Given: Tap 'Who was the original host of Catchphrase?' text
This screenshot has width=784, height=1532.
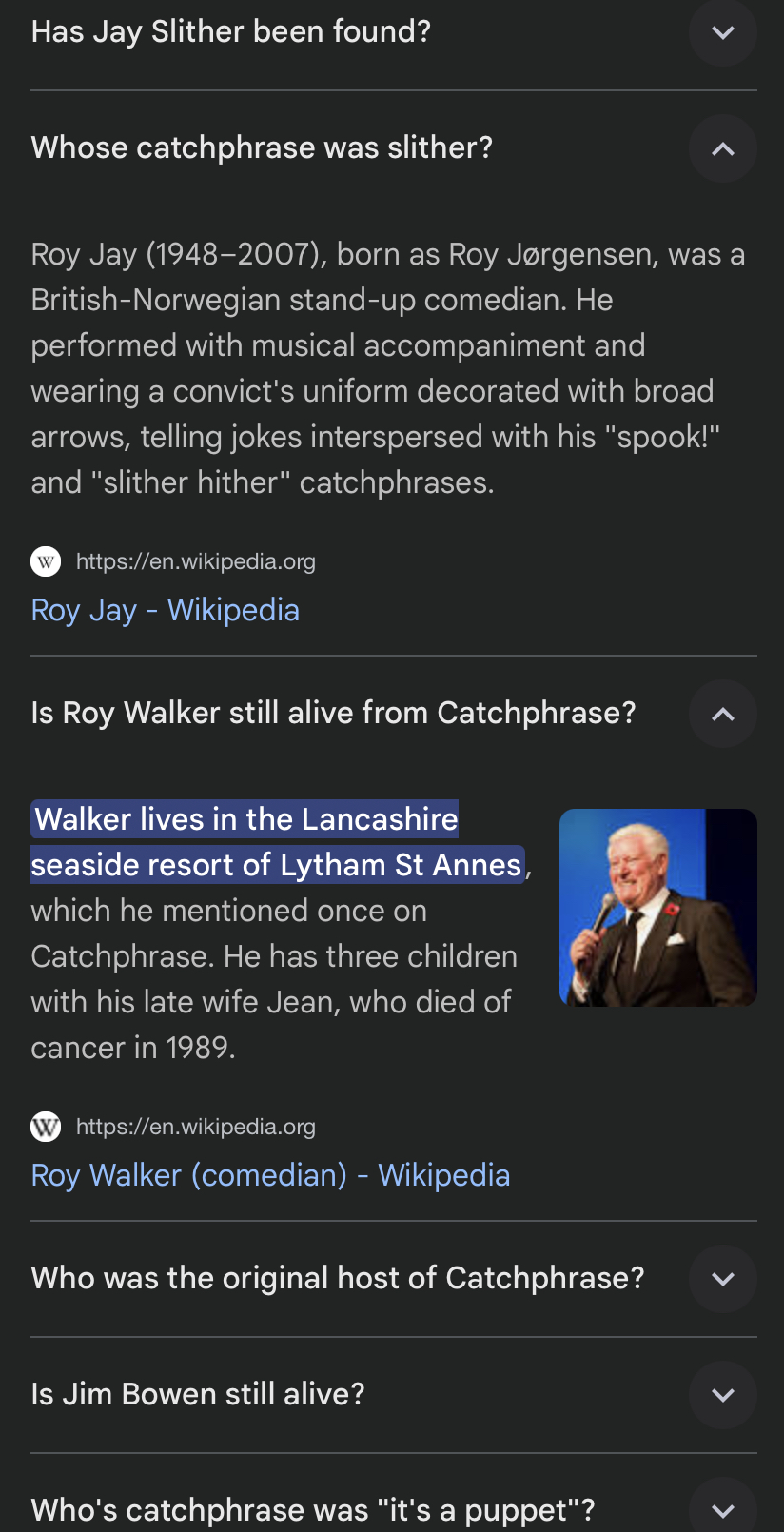Looking at the screenshot, I should tap(338, 1279).
